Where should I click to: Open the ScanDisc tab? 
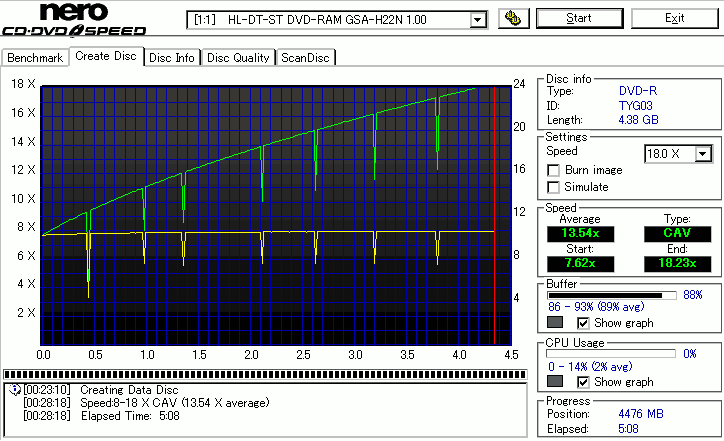(305, 58)
